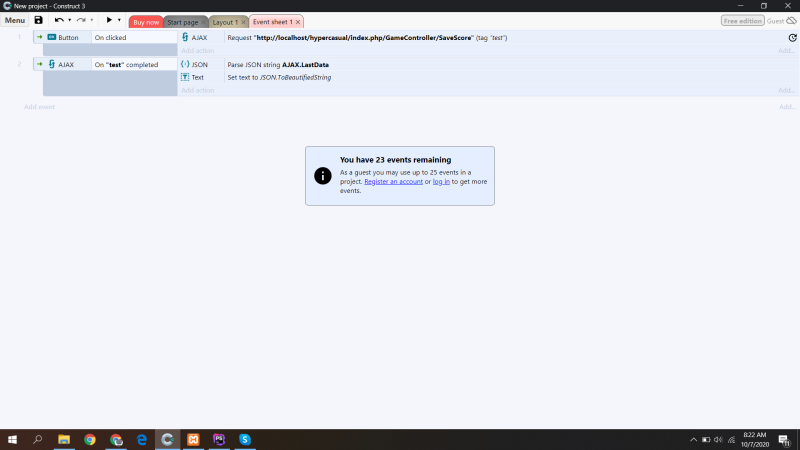Click the 'Add event' link

tap(39, 107)
